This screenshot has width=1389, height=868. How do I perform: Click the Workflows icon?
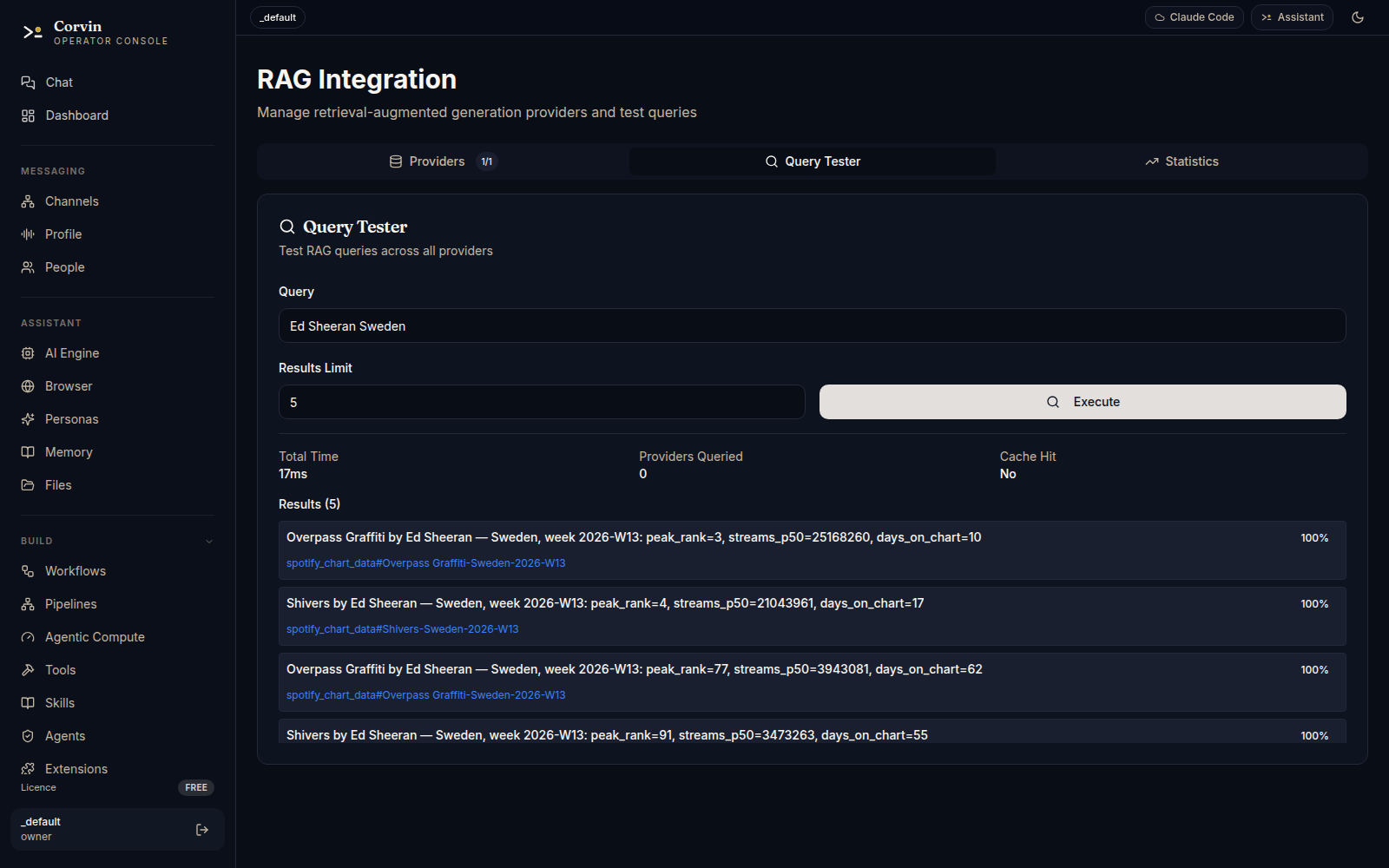(28, 571)
